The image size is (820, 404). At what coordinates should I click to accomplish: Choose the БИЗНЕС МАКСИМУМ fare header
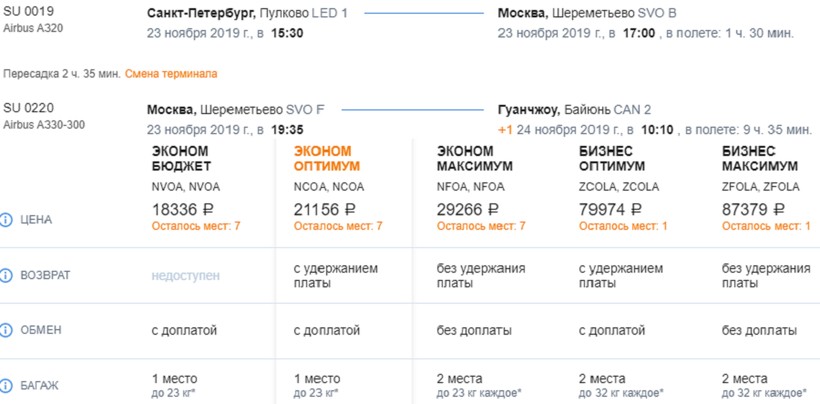(x=759, y=157)
